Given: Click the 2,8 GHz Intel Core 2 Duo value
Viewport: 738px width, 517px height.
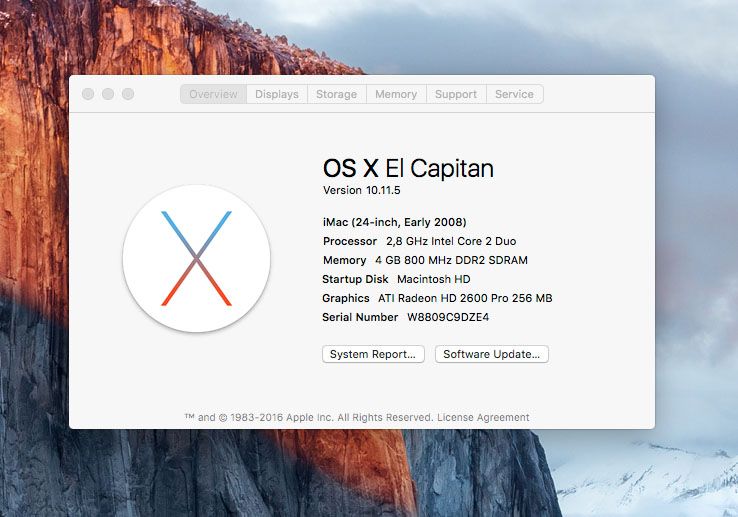Looking at the screenshot, I should pos(451,241).
